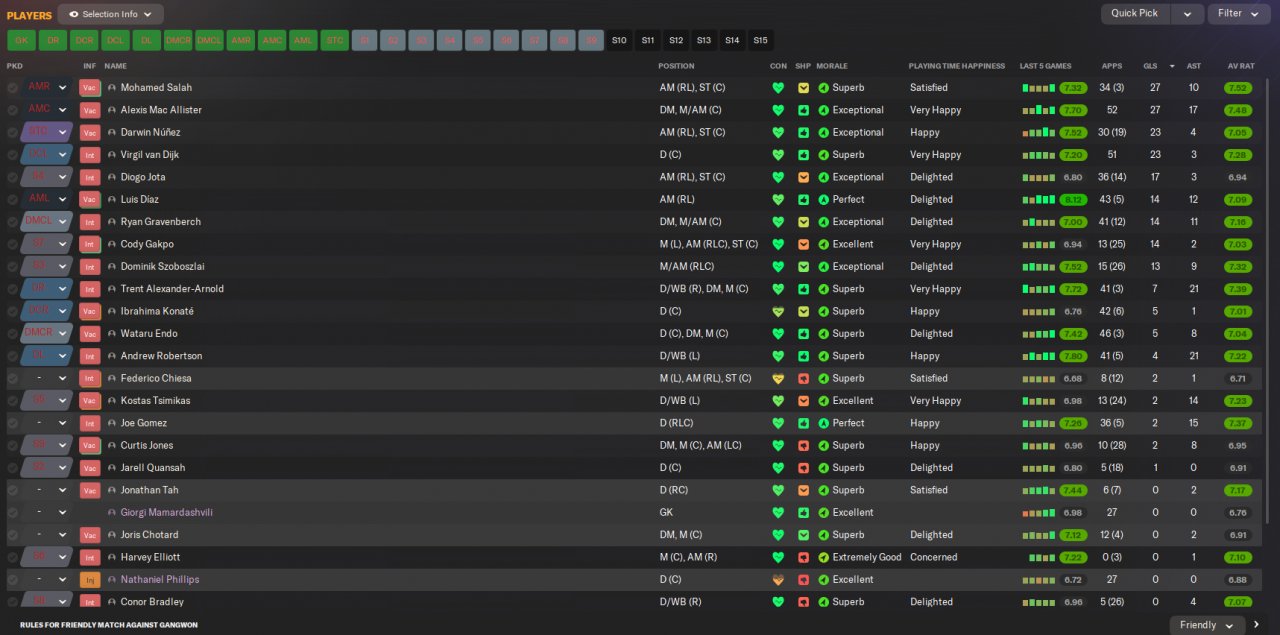This screenshot has width=1280, height=635.
Task: Click the Int info badge for Virgil van Dijk
Action: 89,155
